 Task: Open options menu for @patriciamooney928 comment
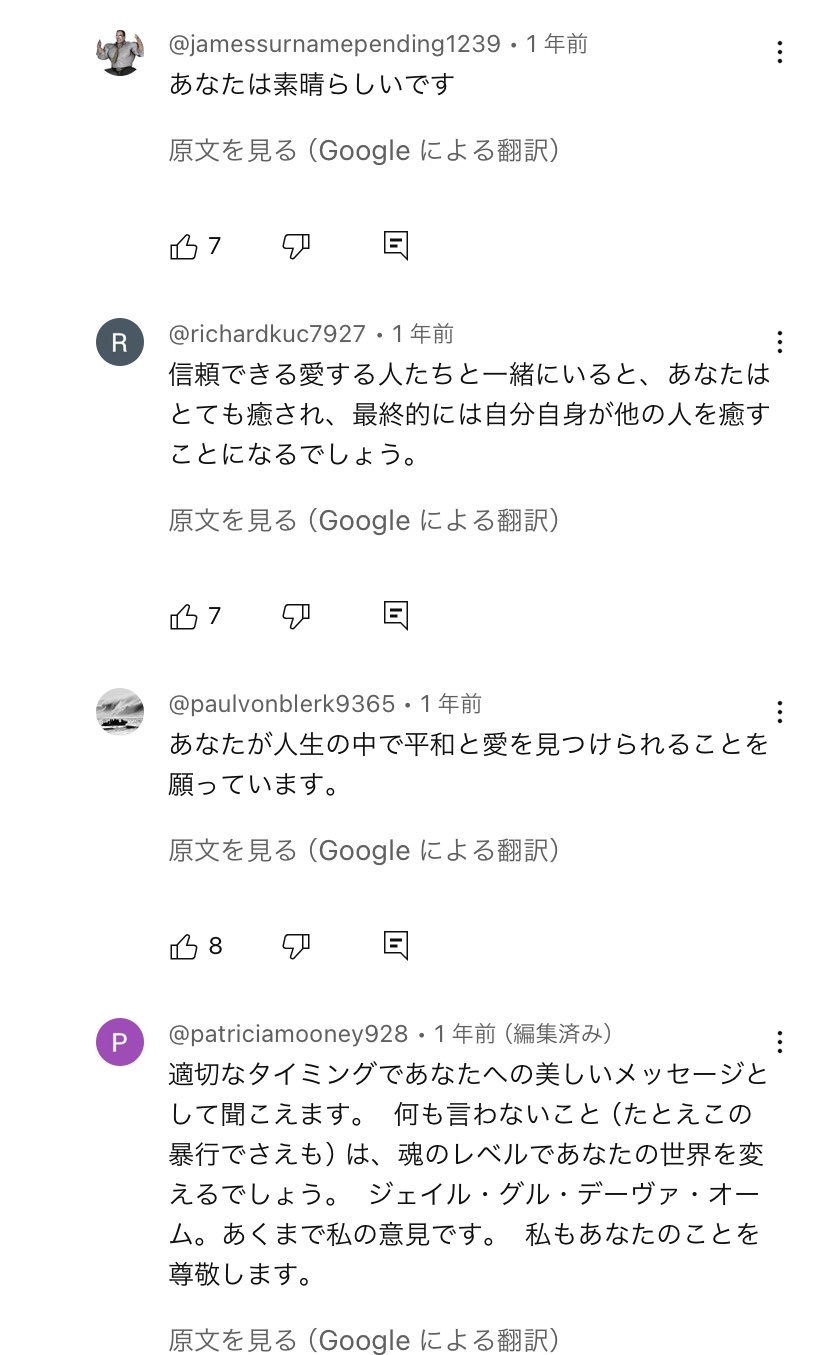tap(779, 1042)
